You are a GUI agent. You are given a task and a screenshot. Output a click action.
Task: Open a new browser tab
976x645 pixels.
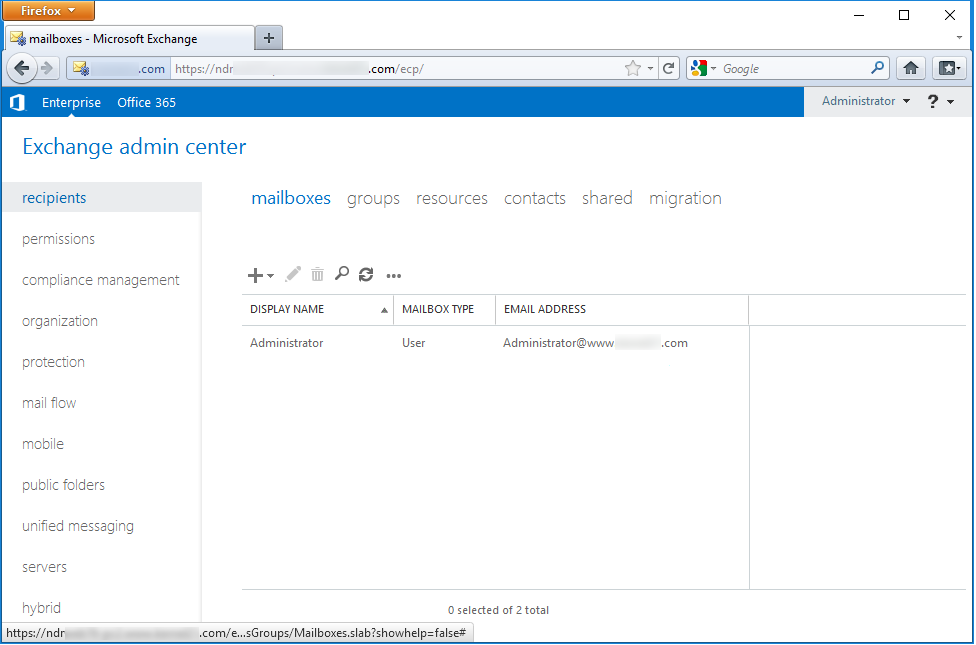point(269,38)
